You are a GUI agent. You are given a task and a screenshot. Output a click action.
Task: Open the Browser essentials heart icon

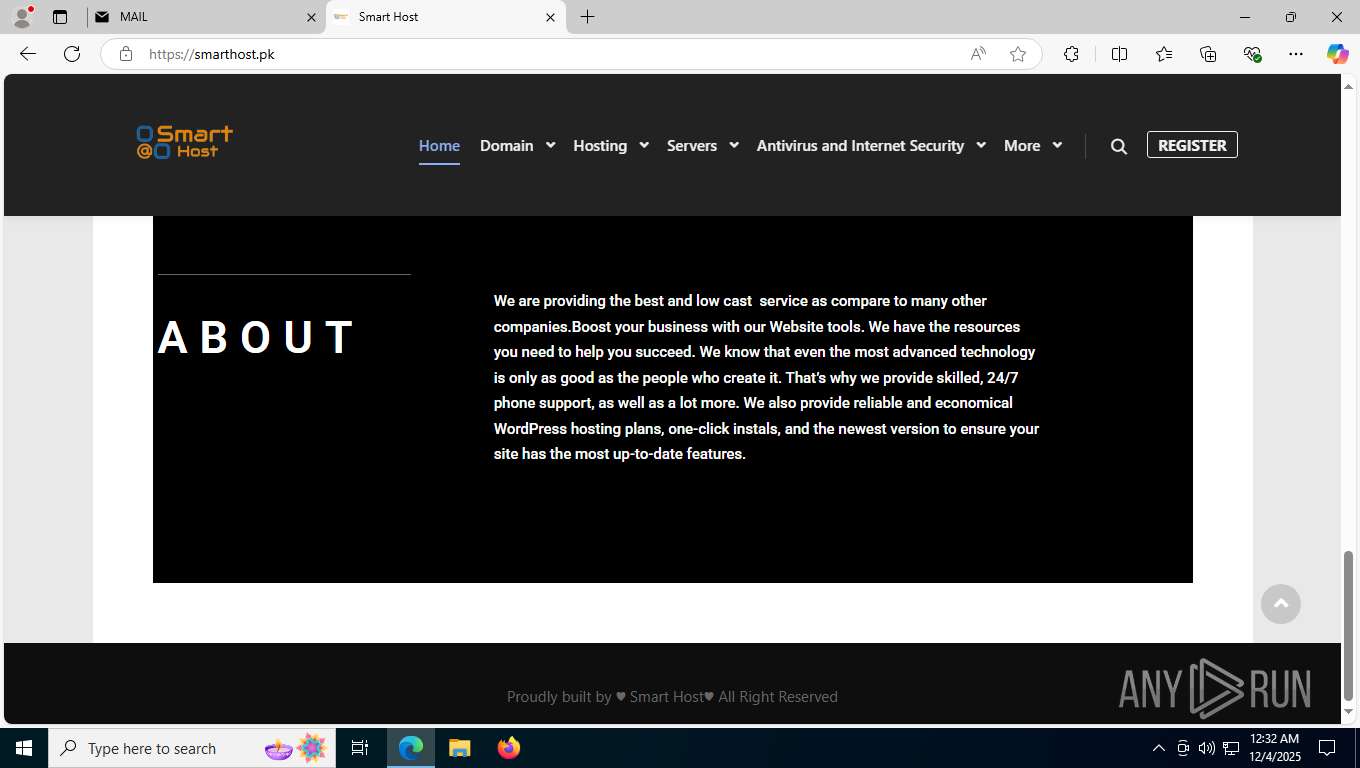(1252, 54)
